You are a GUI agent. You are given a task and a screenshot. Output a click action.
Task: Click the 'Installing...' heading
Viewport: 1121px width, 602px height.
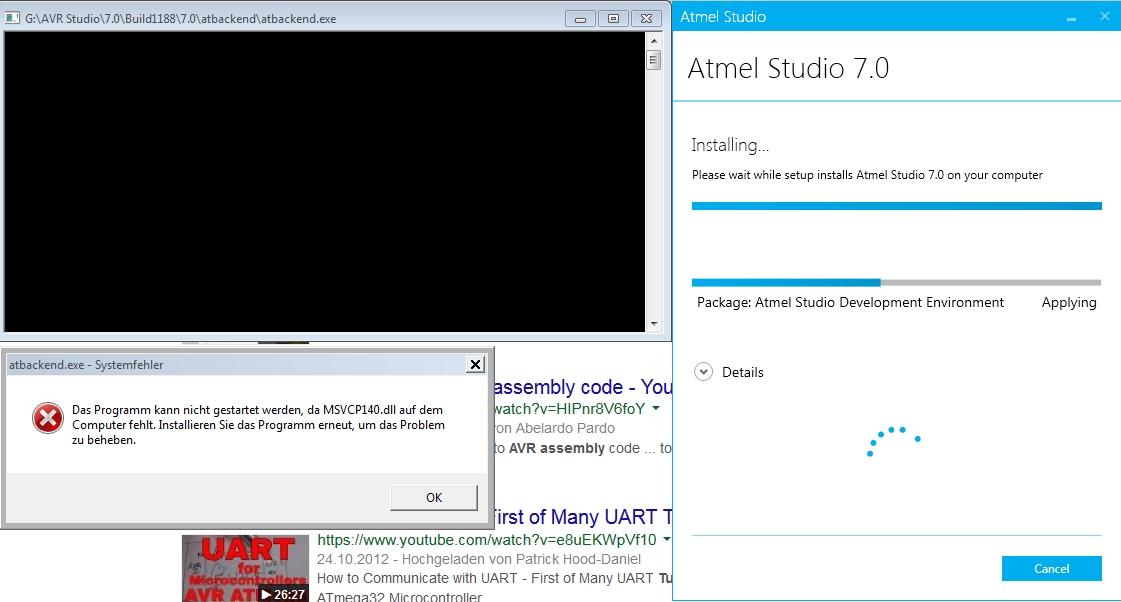(730, 145)
